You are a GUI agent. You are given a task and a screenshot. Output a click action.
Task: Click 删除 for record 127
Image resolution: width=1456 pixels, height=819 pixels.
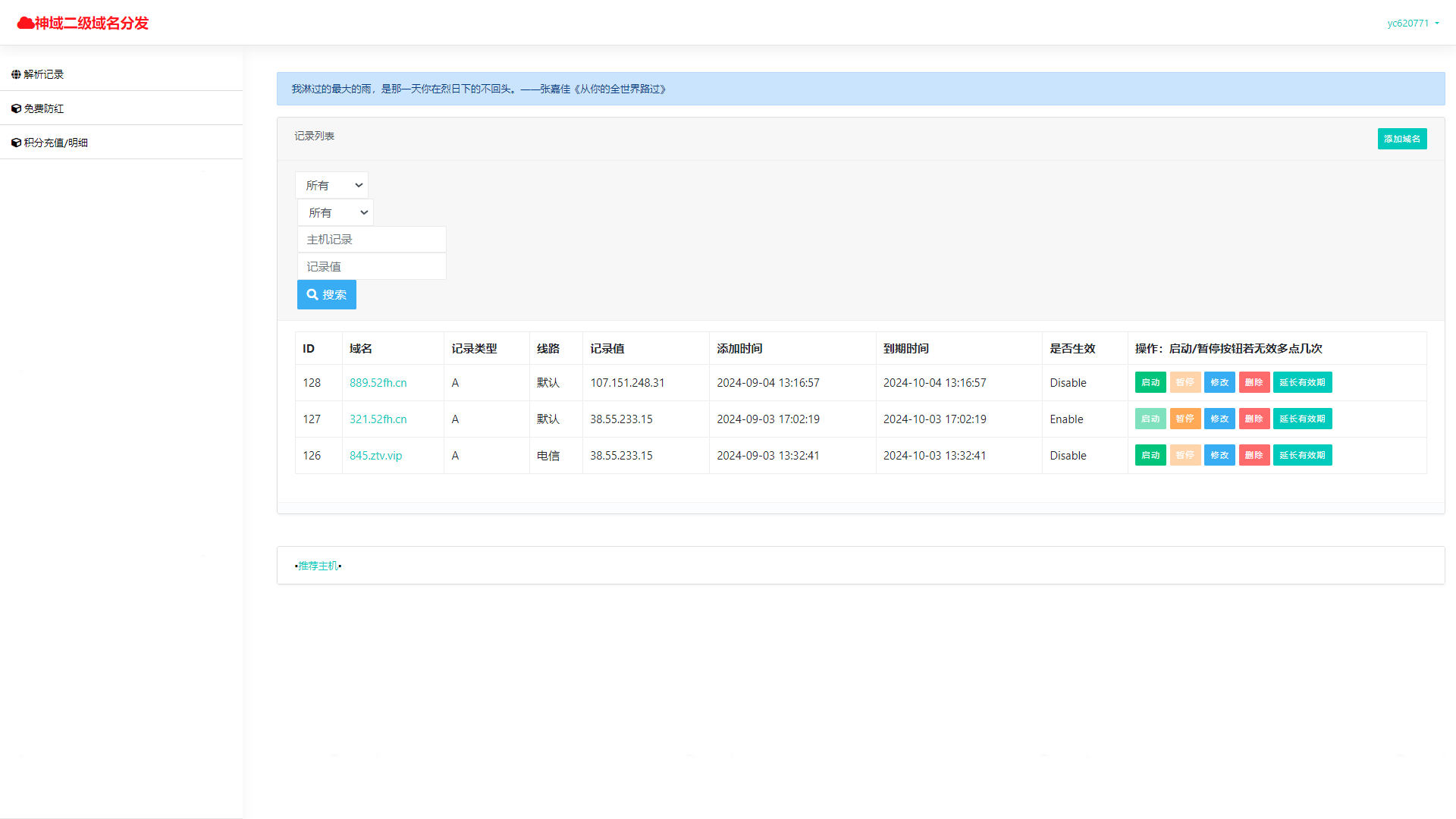tap(1254, 419)
